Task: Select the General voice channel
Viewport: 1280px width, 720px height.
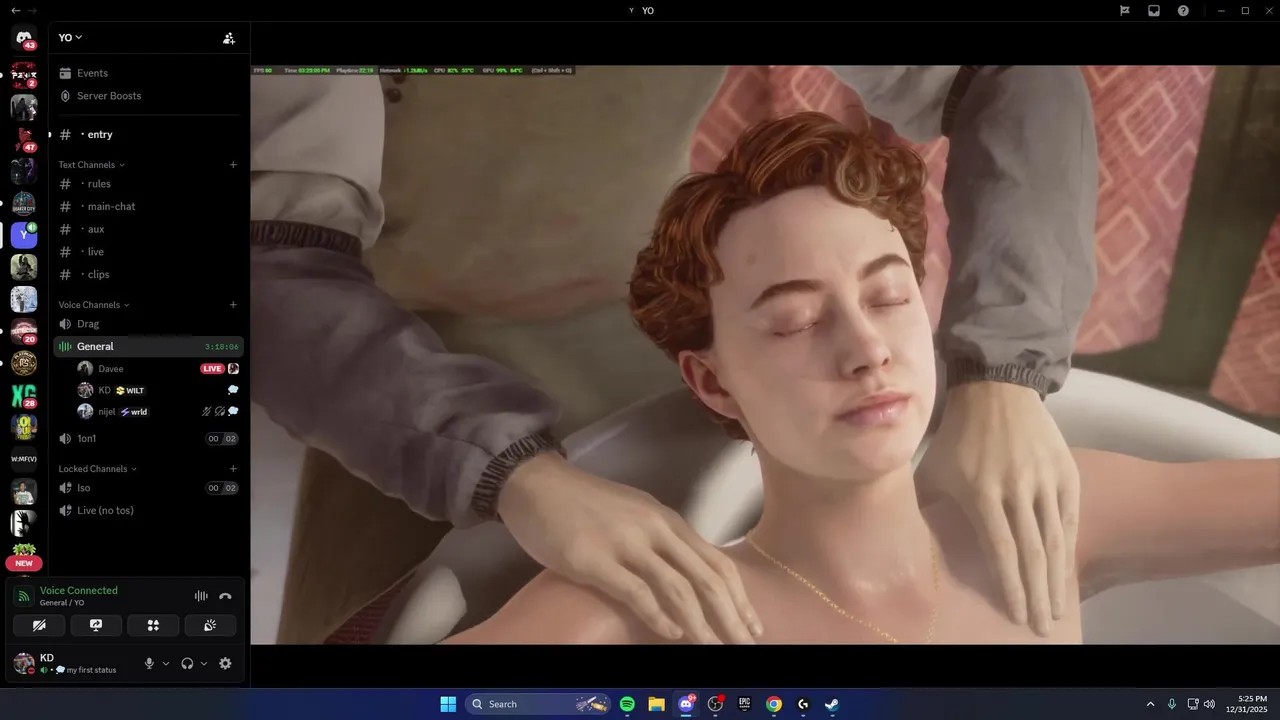Action: (x=148, y=346)
